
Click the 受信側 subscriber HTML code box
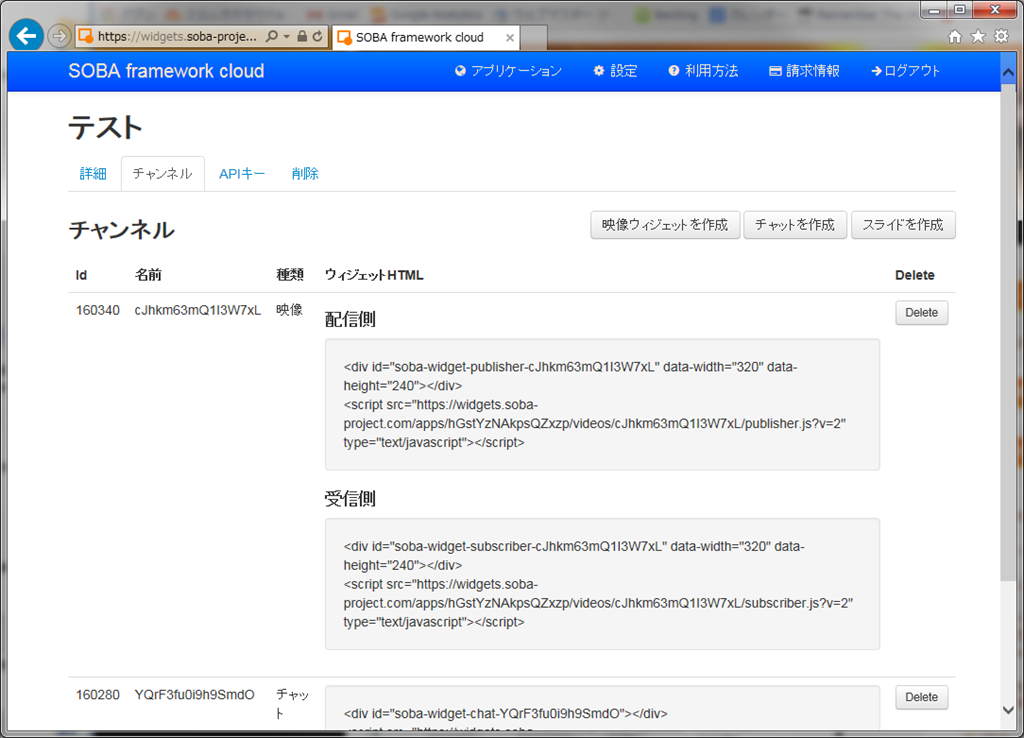click(602, 584)
